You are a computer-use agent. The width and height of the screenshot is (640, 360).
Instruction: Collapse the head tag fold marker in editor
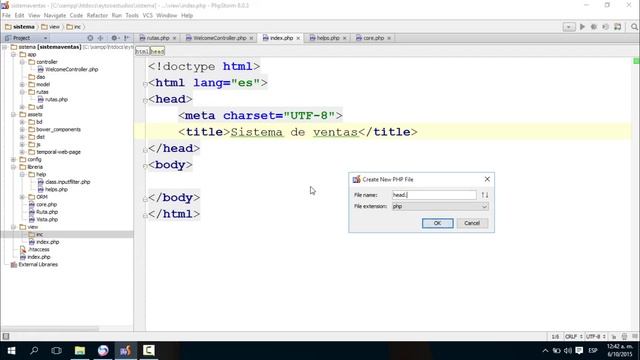point(145,100)
